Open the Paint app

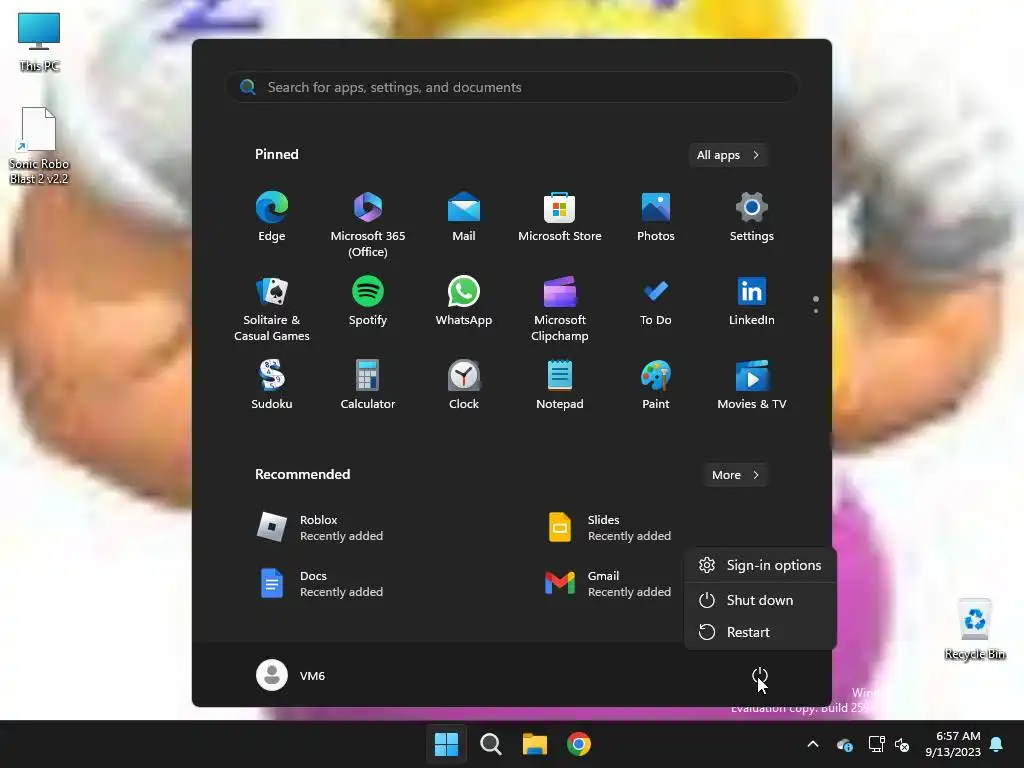(656, 385)
